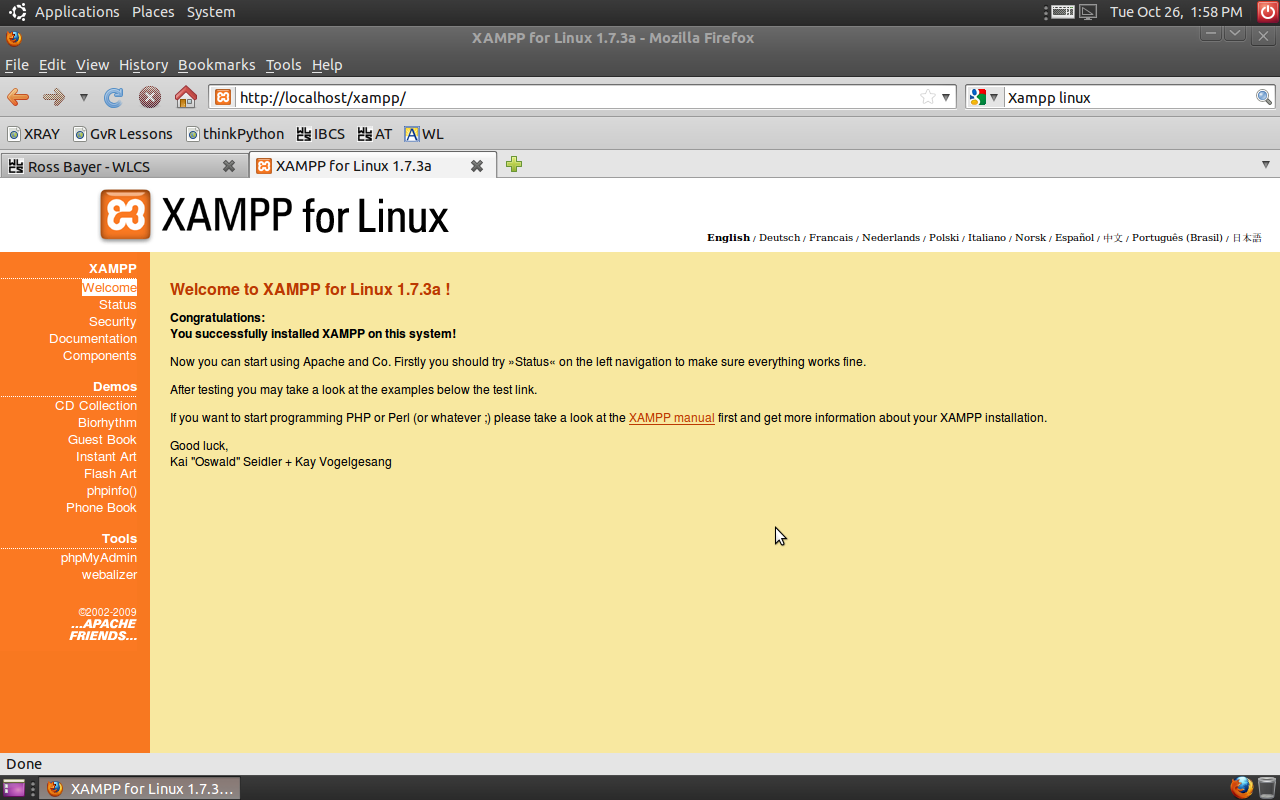The image size is (1280, 800).
Task: Open the list all tabs dropdown arrow
Action: click(x=1265, y=165)
